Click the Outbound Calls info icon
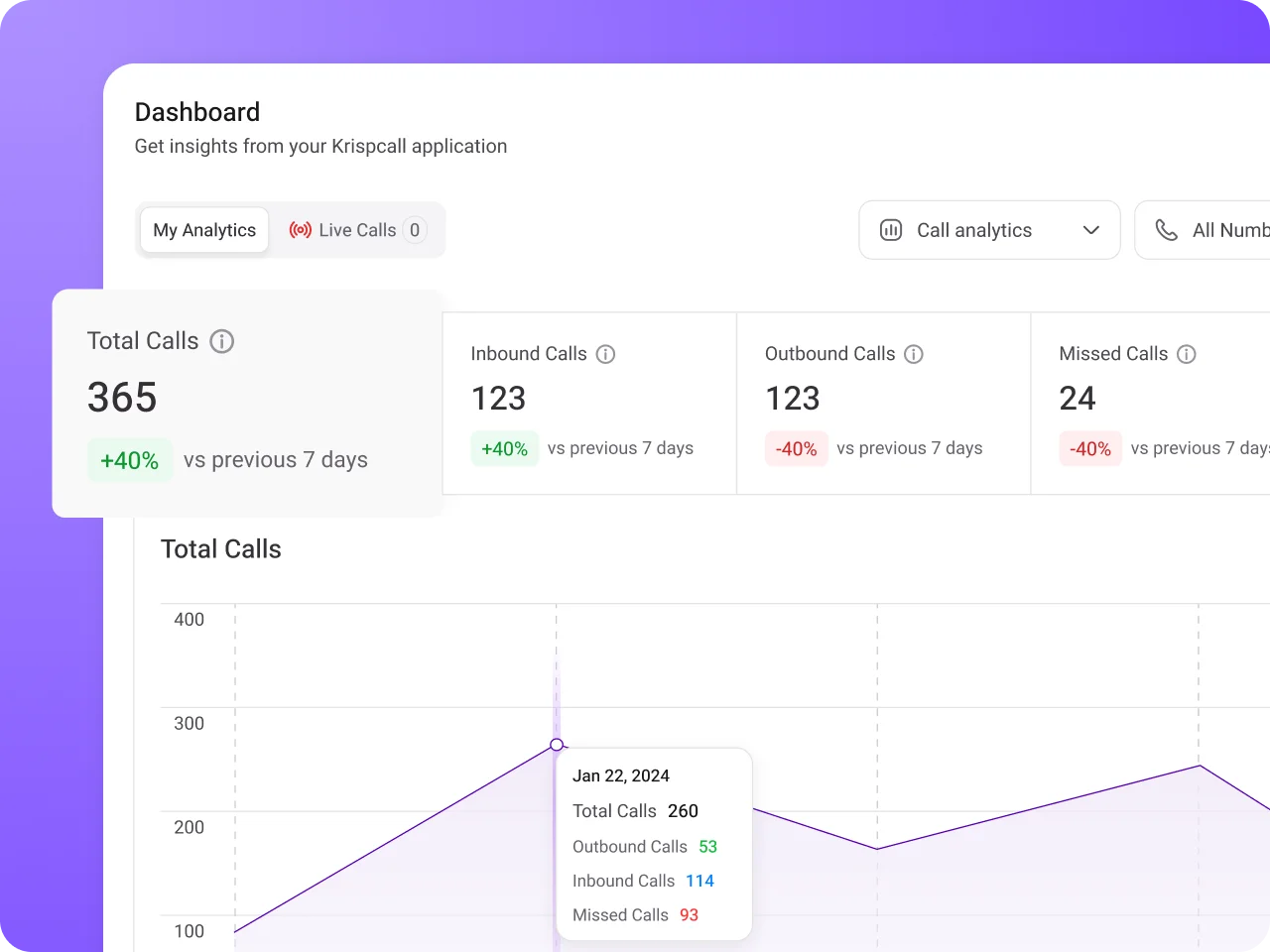The height and width of the screenshot is (952, 1270). pos(914,354)
